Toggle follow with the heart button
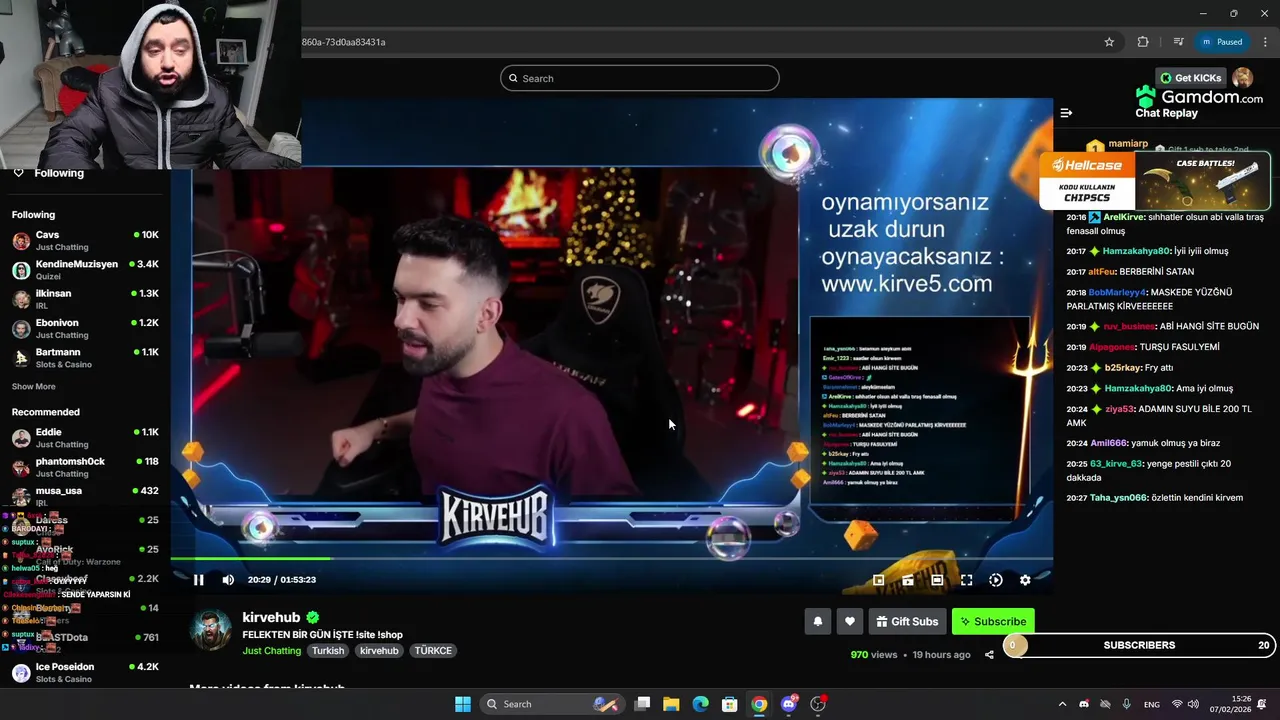 point(850,621)
